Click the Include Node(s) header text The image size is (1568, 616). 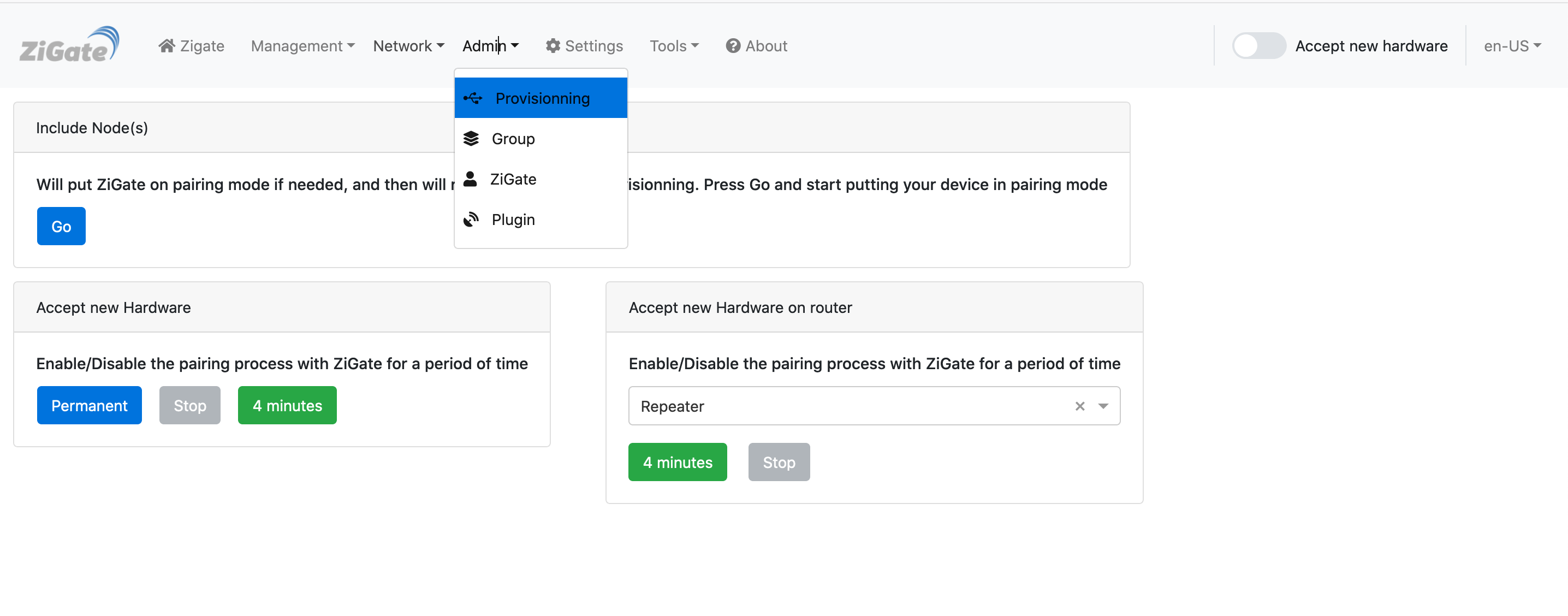pyautogui.click(x=92, y=128)
